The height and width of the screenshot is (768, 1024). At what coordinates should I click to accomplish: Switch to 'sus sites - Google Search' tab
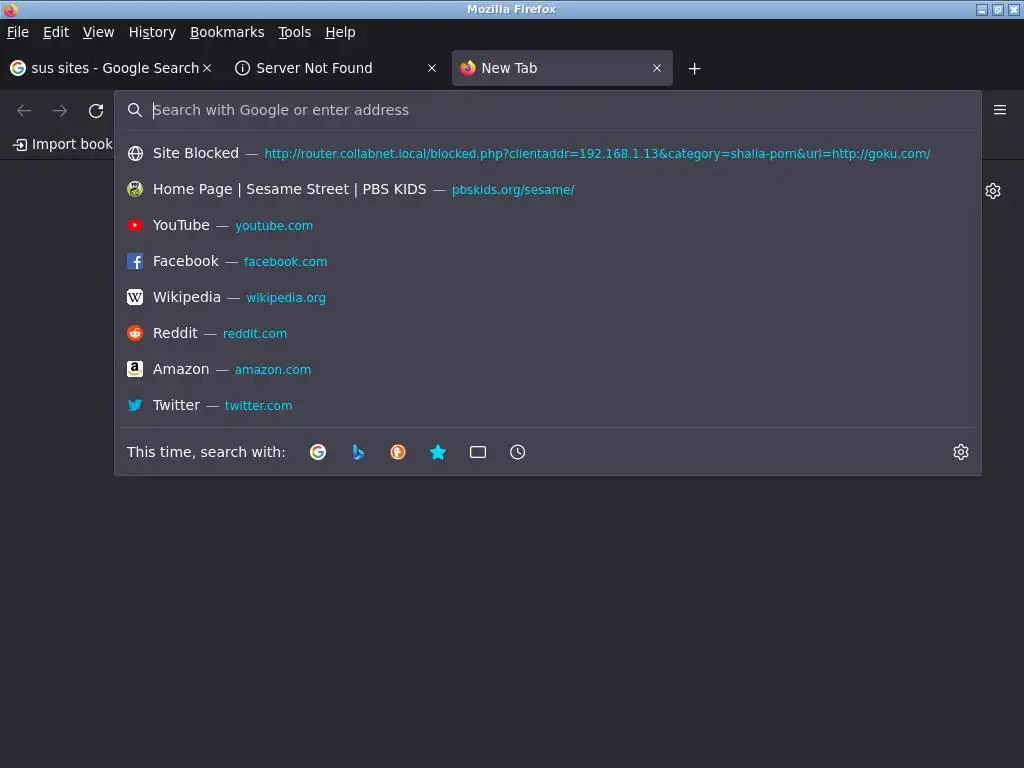pos(111,68)
